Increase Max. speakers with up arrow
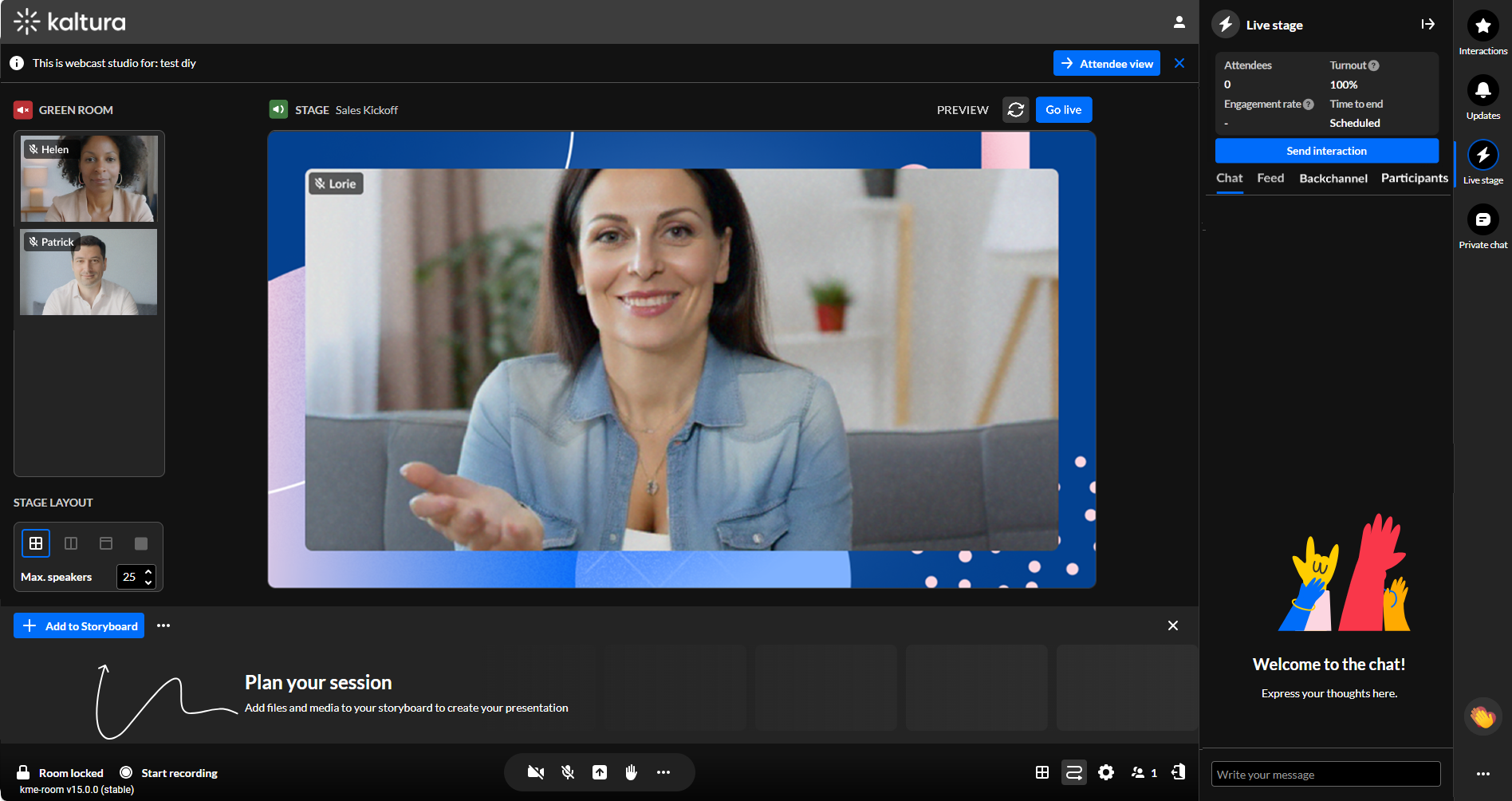 [148, 571]
